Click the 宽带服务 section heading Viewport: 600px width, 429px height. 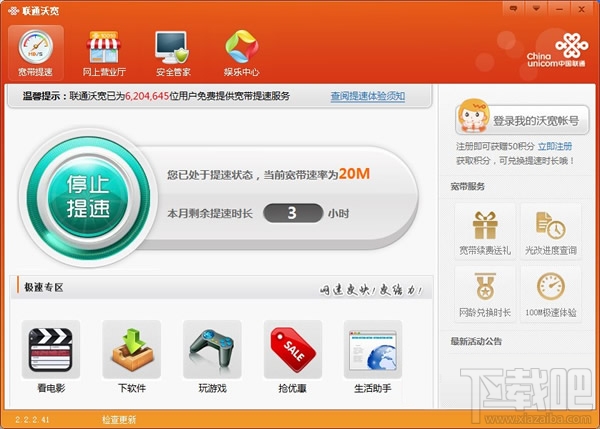coord(468,187)
